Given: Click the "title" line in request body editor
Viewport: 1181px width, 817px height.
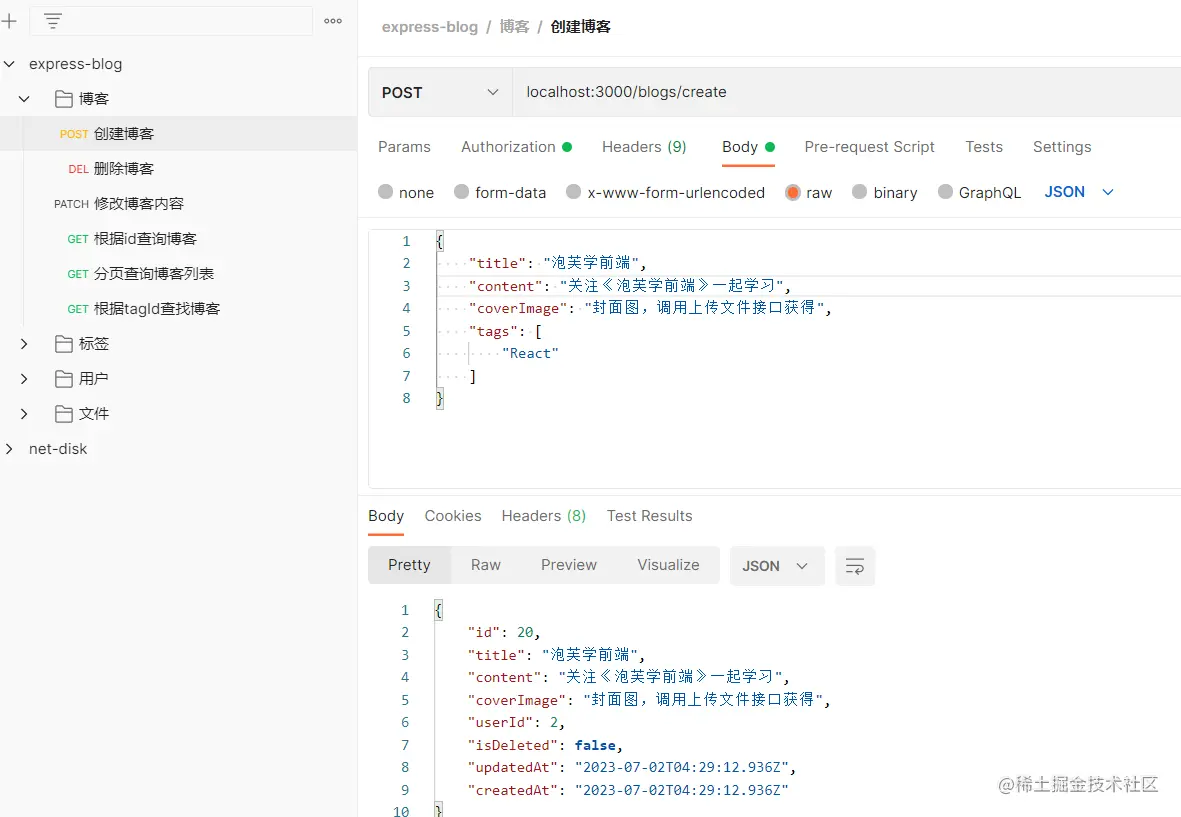Looking at the screenshot, I should pyautogui.click(x=557, y=263).
